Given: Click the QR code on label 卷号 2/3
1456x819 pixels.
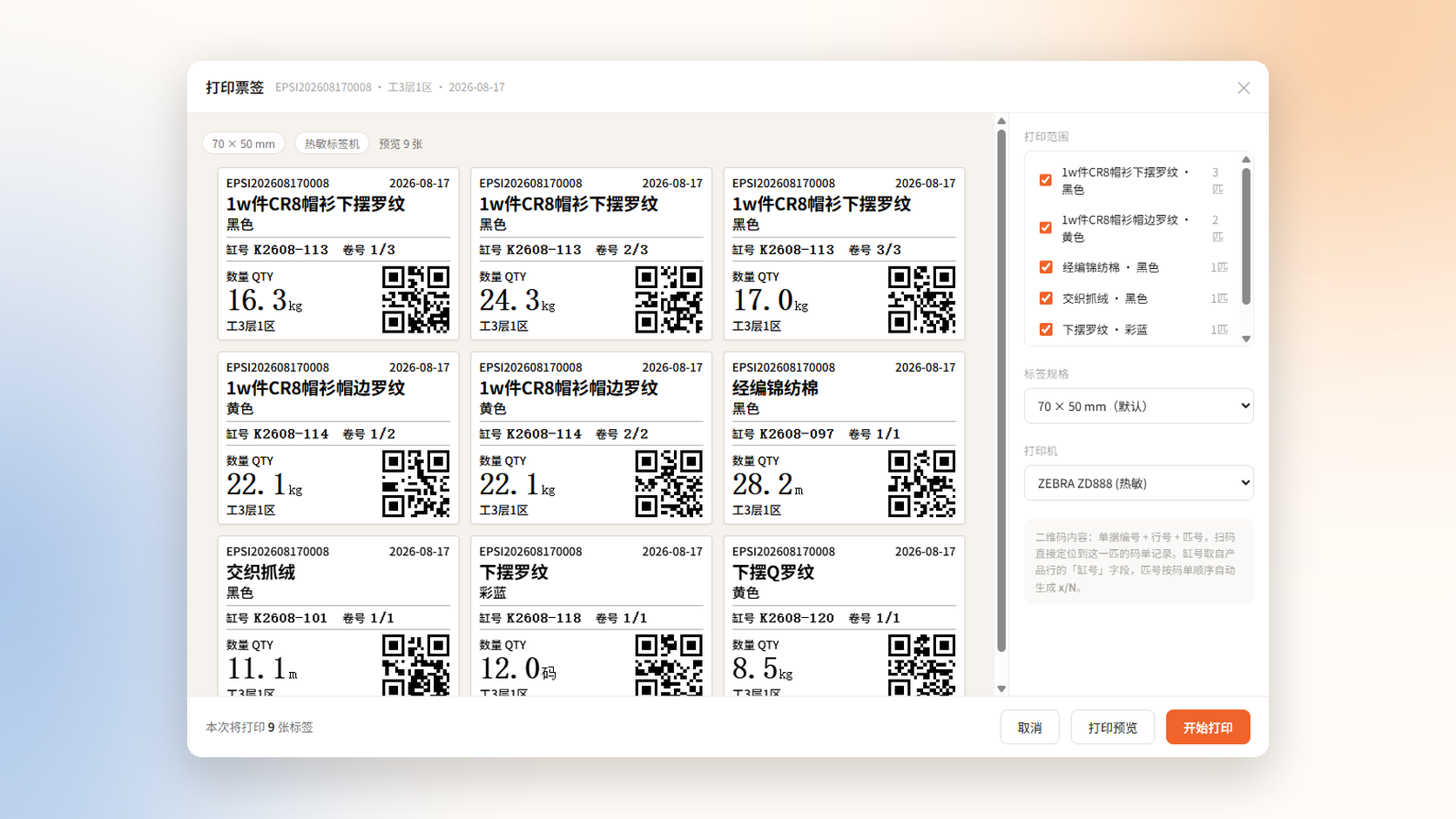Looking at the screenshot, I should click(669, 299).
